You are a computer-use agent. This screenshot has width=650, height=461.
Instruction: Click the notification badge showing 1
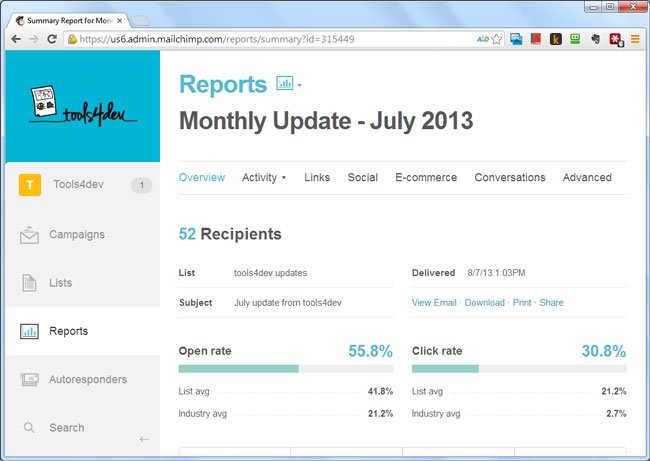pyautogui.click(x=141, y=185)
